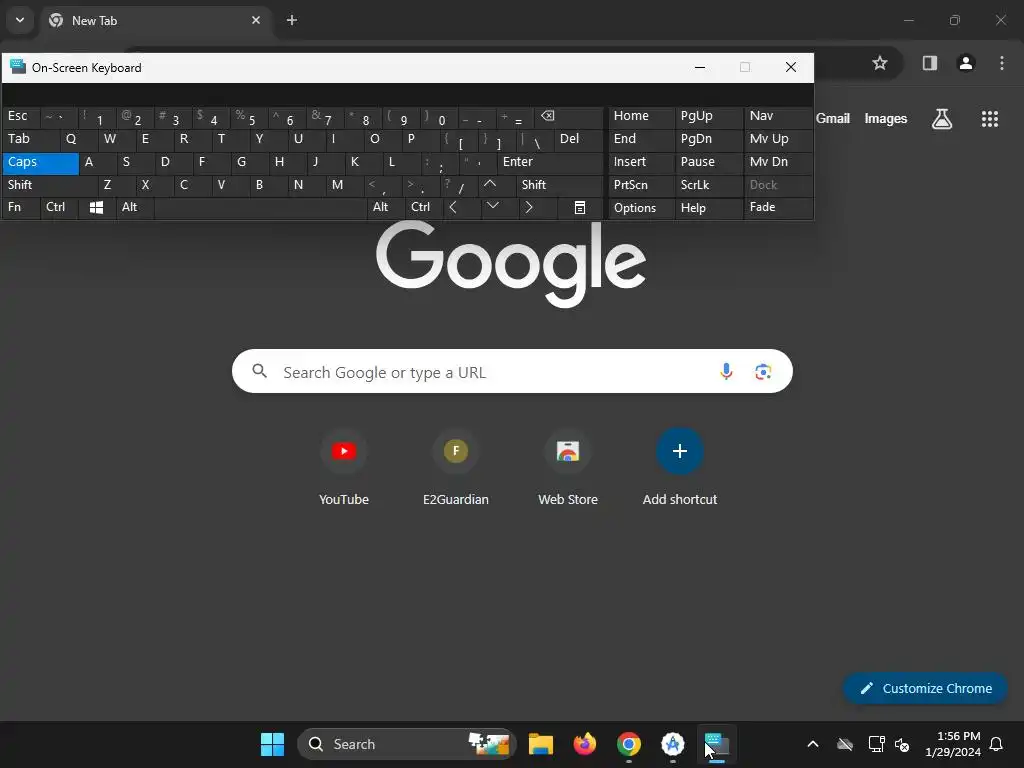Click the Q key on keyboard
The image size is (1024, 768).
pyautogui.click(x=78, y=139)
